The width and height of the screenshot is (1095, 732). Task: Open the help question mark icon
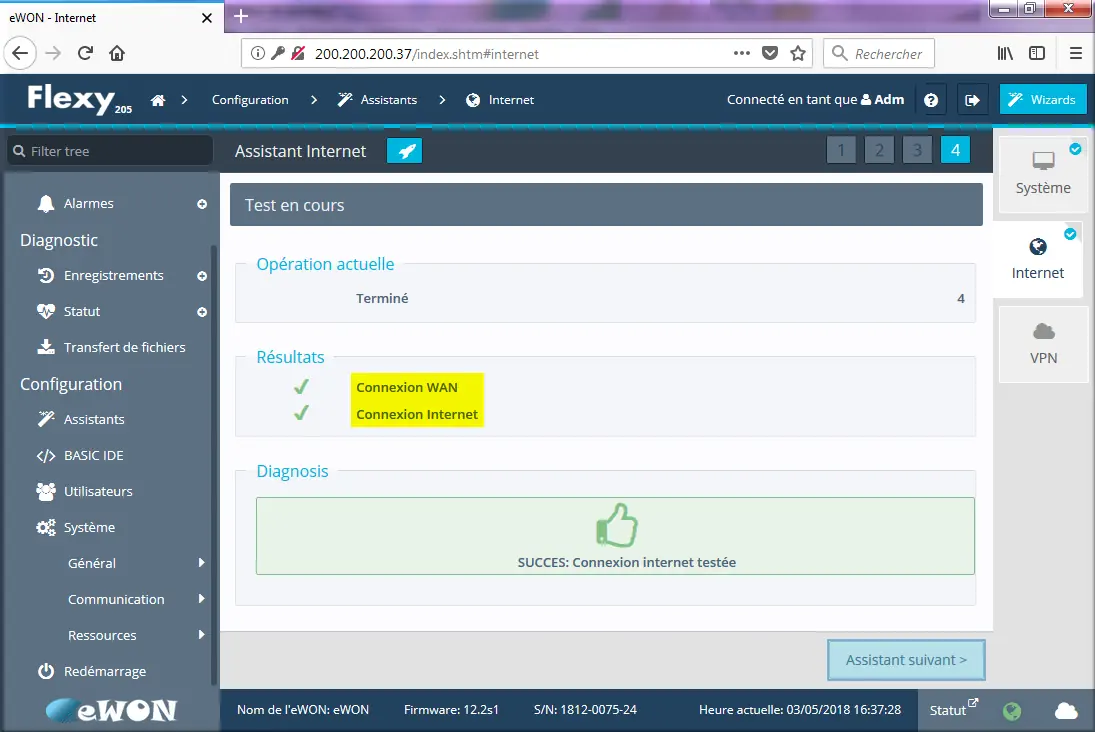point(931,100)
